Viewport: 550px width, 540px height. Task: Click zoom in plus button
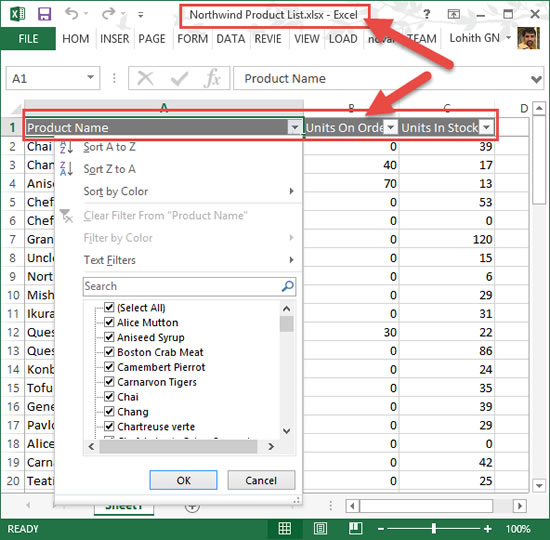(x=488, y=529)
